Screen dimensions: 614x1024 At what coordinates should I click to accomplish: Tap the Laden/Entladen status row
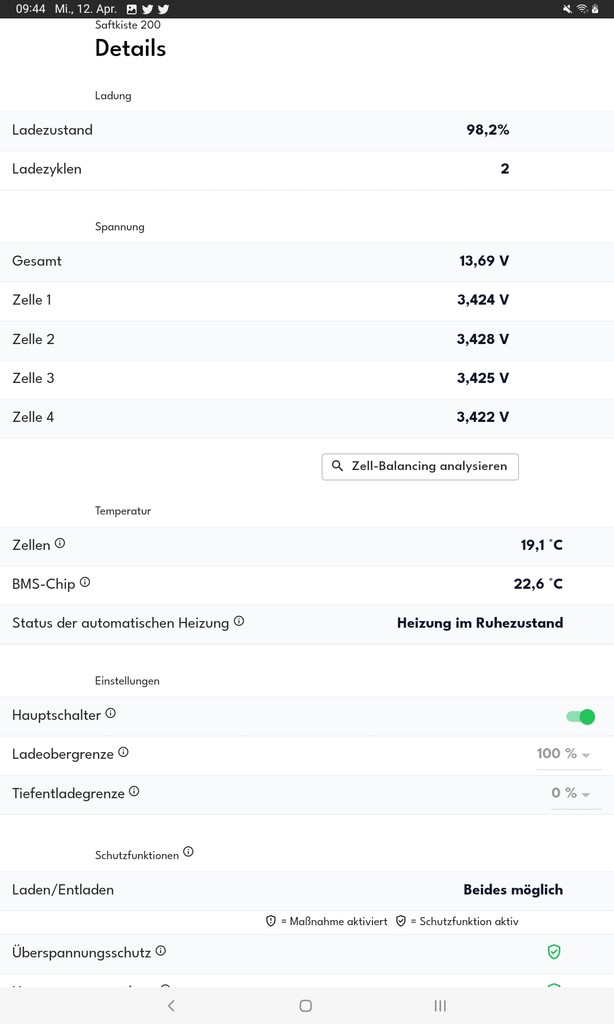pos(307,890)
